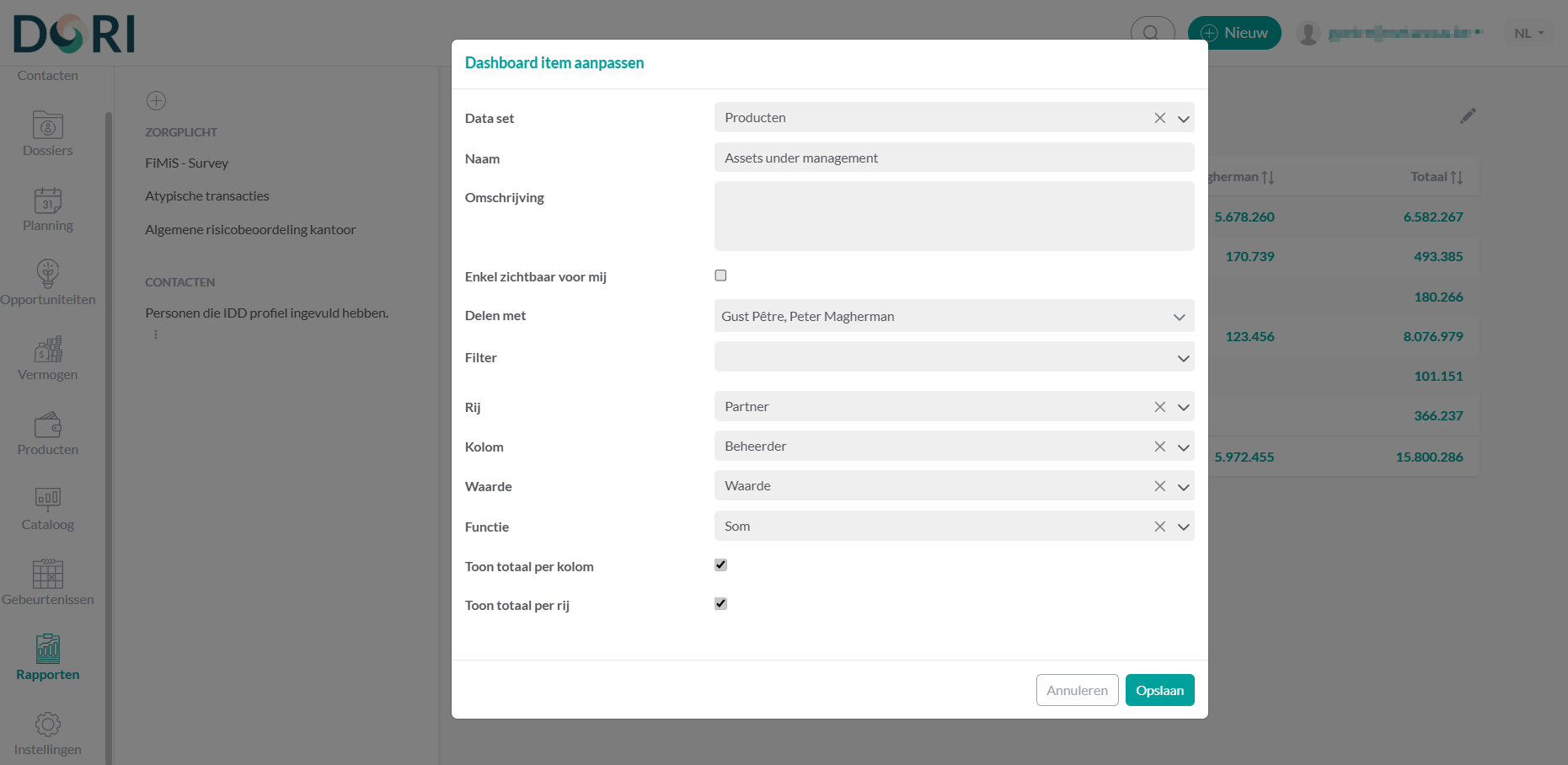This screenshot has height=765, width=1568.
Task: Open the Dossiers section icon
Action: click(48, 126)
